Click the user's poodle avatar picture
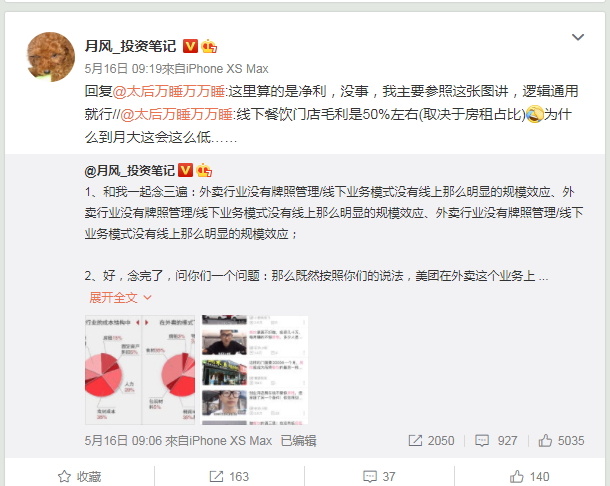 click(x=51, y=57)
